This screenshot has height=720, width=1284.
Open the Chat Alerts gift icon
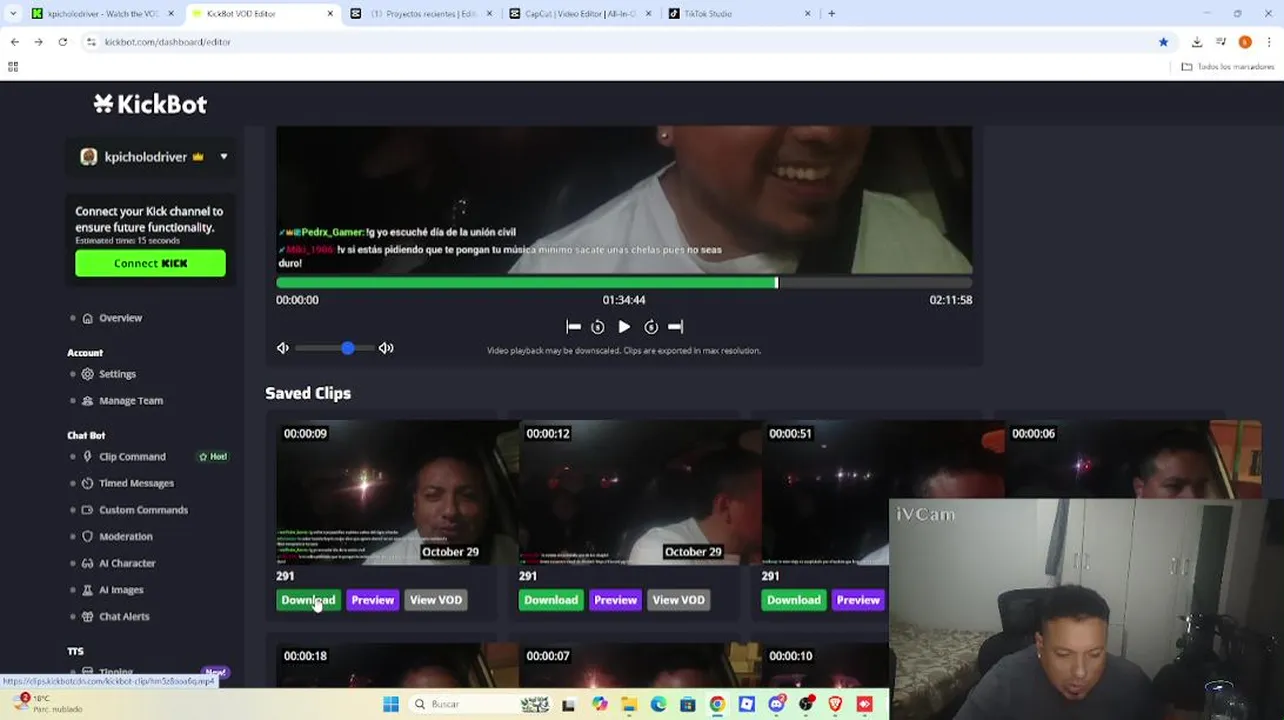click(x=88, y=617)
